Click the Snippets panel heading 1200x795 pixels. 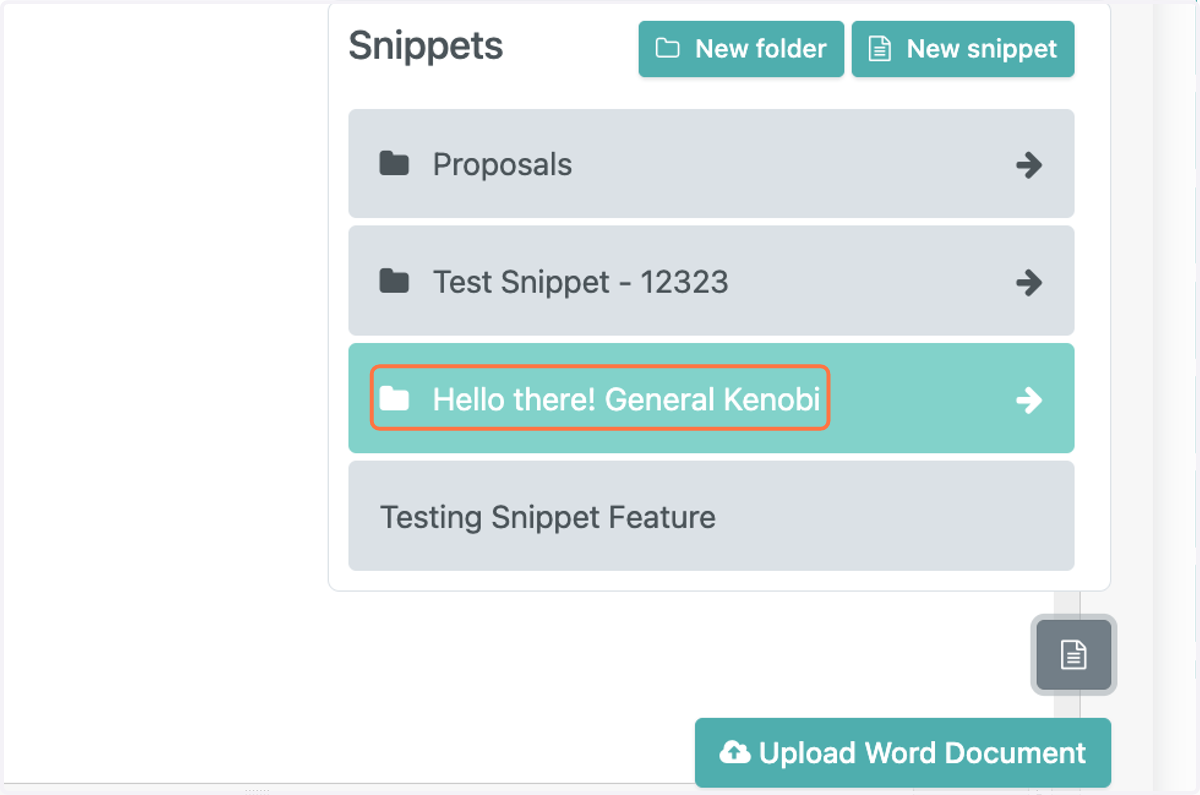click(426, 46)
